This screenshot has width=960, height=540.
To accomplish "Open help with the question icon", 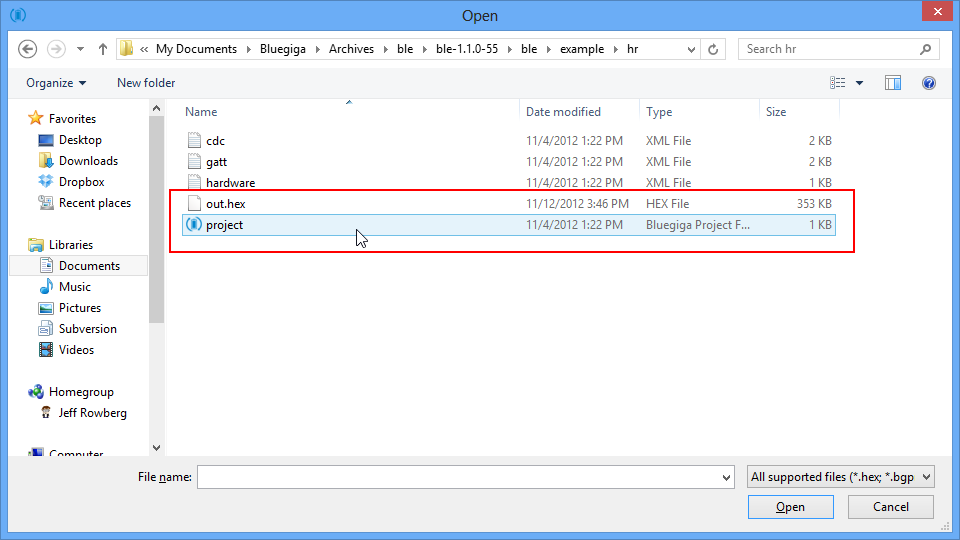I will point(929,83).
